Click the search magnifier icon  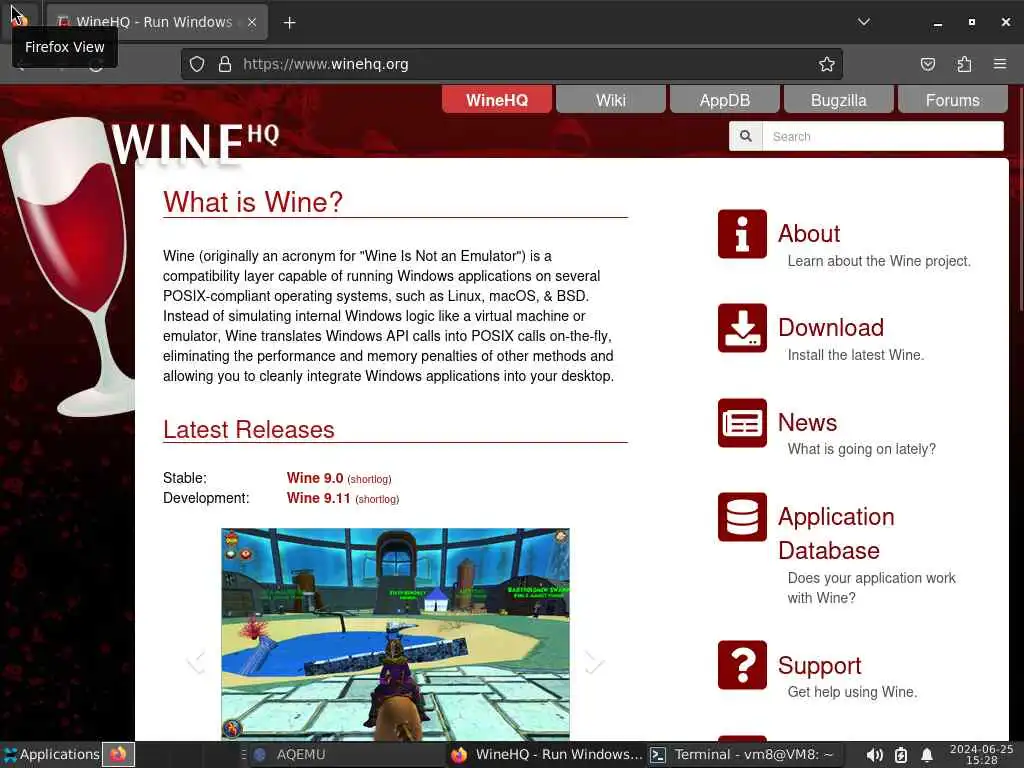pyautogui.click(x=746, y=136)
